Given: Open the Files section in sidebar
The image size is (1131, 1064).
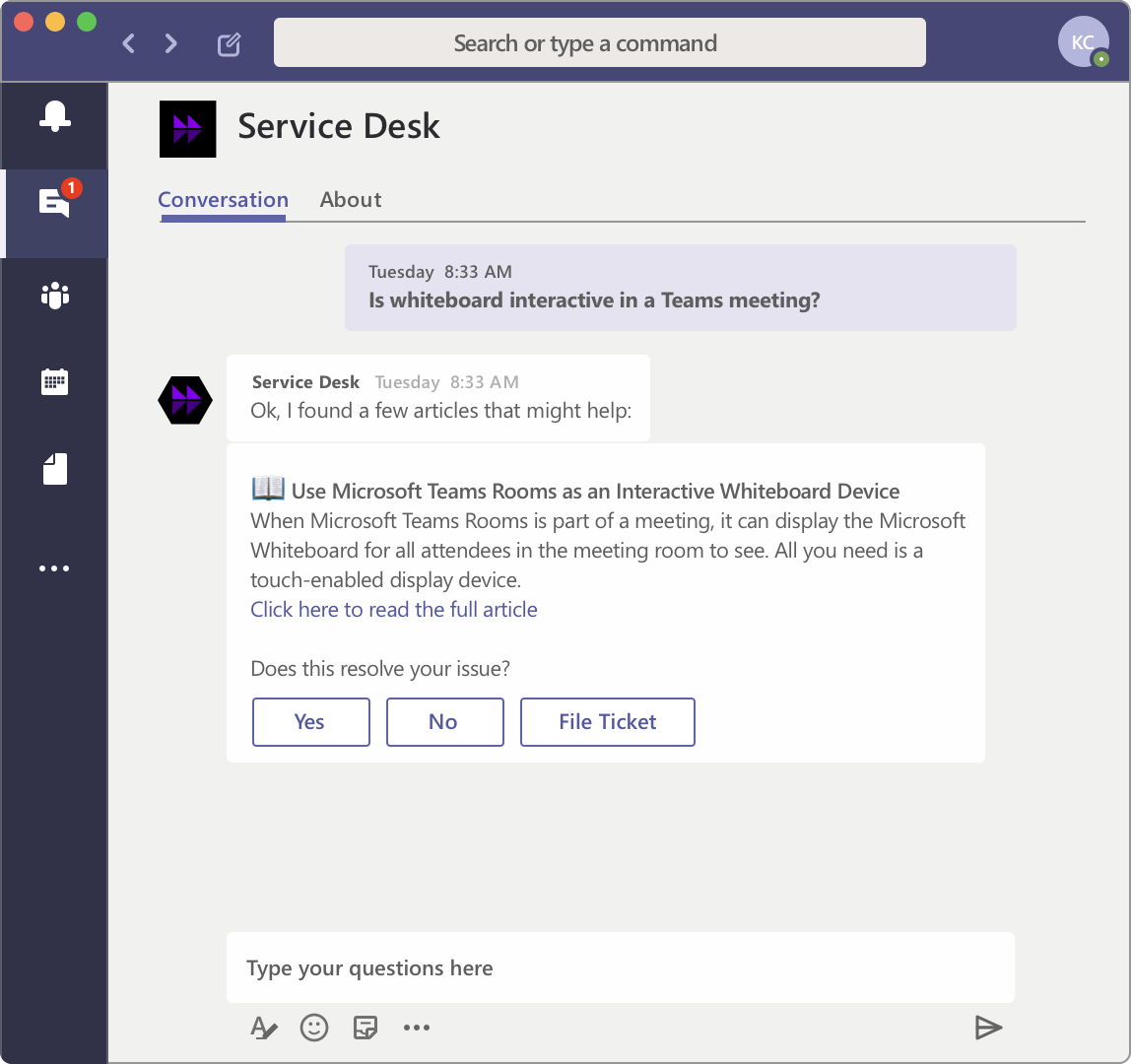Looking at the screenshot, I should 54,469.
